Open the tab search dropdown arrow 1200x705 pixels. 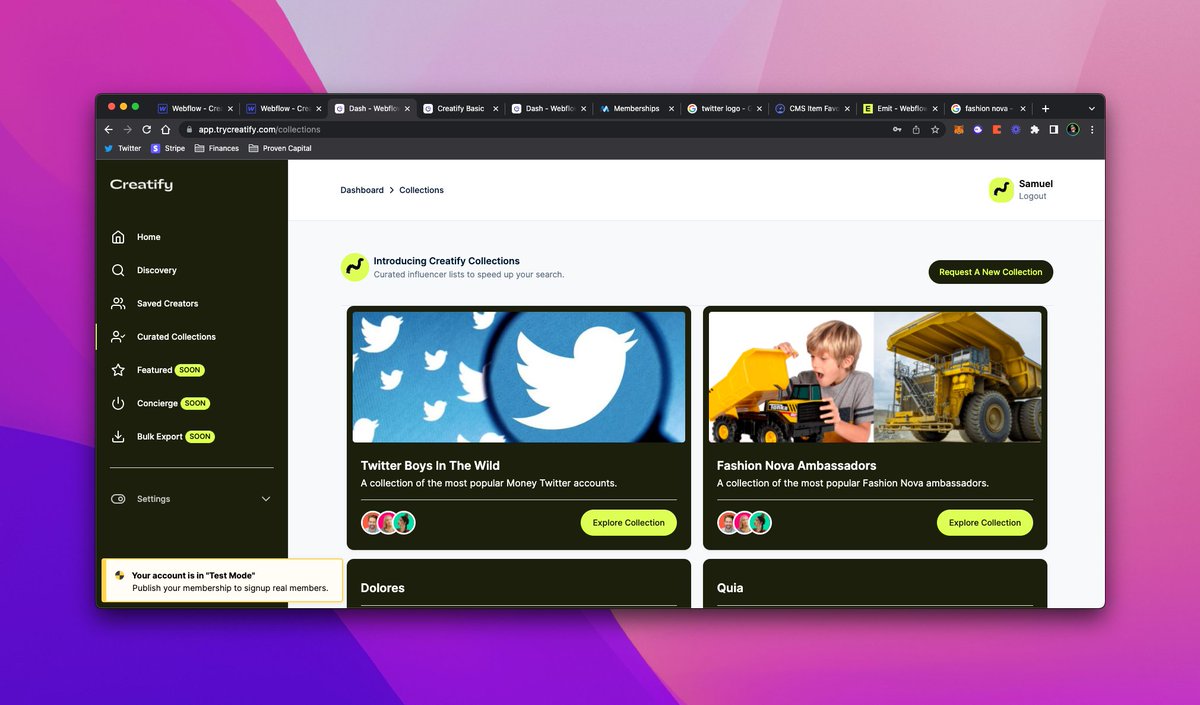click(1092, 108)
